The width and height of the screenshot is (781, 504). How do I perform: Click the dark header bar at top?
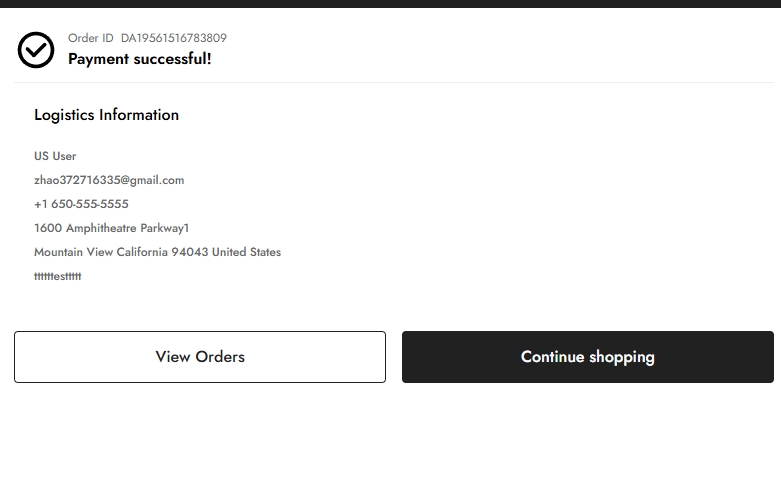click(x=390, y=3)
